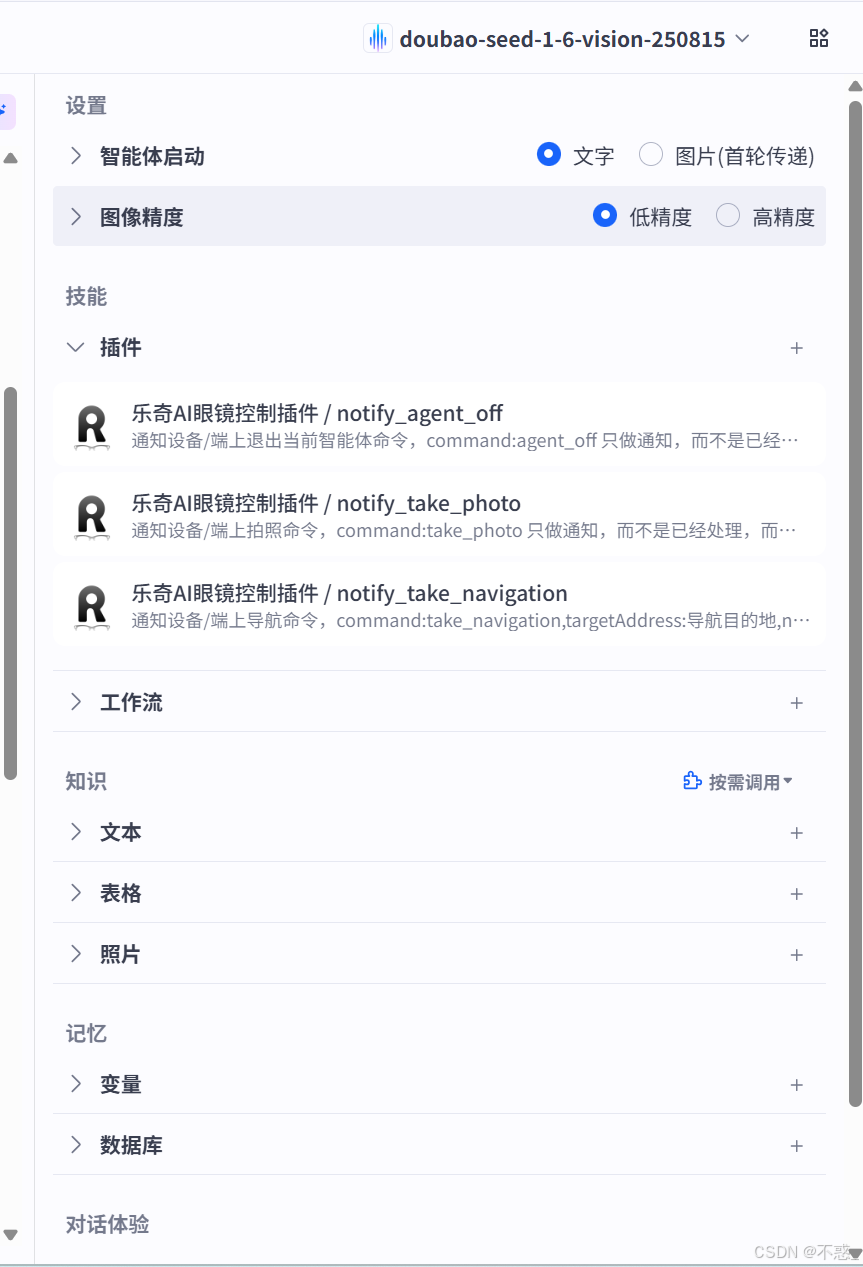Select the 图片(首轮传递) radio option

(651, 154)
